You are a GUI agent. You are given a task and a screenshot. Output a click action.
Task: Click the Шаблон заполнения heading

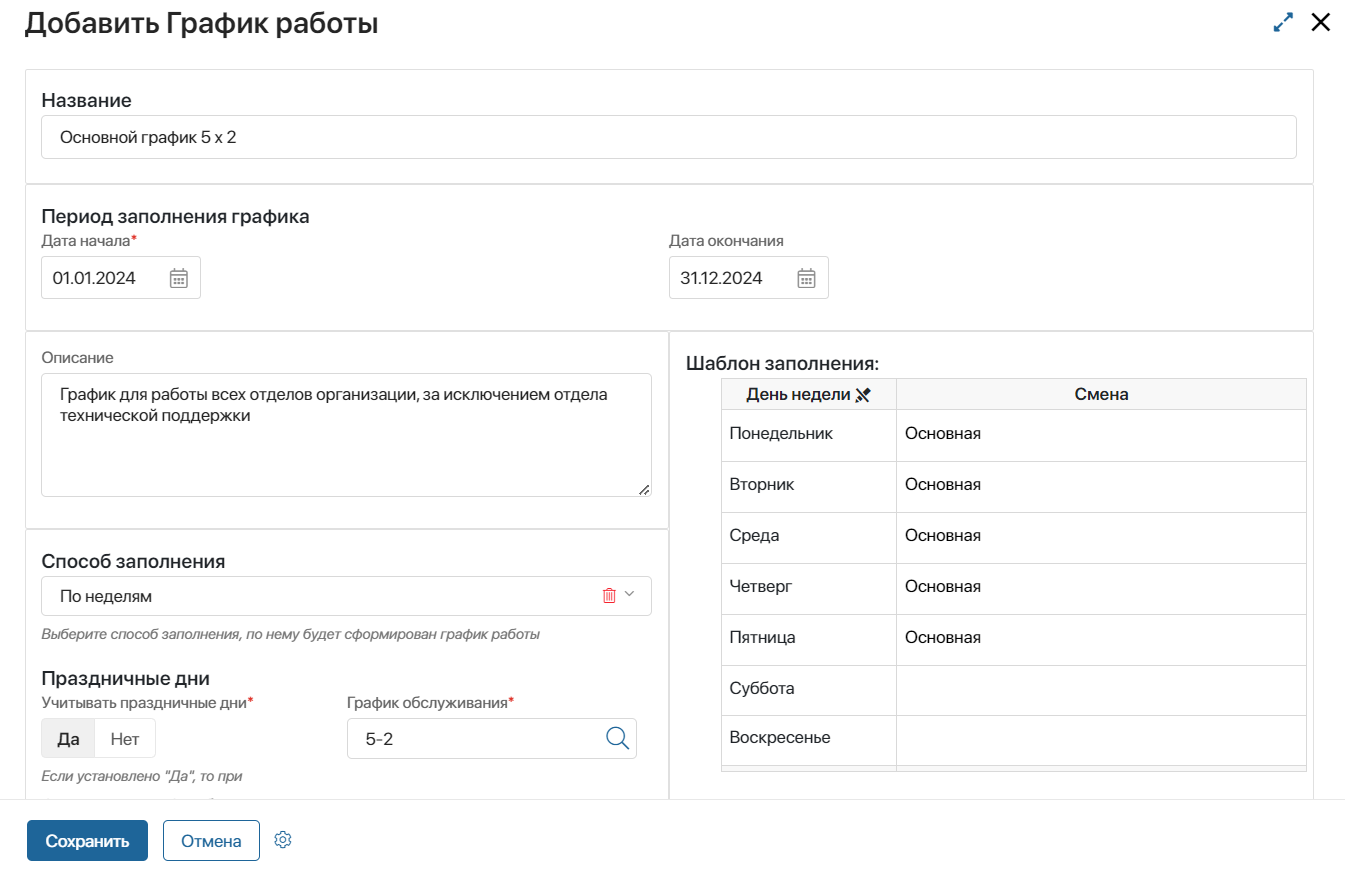(x=782, y=364)
